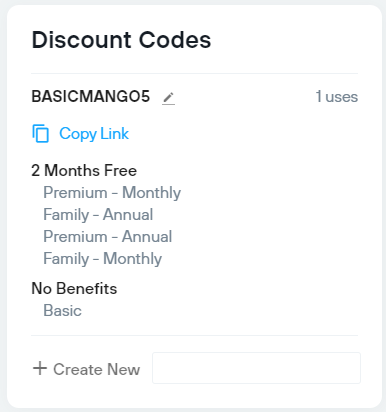Click the word New in Create New
This screenshot has height=412, width=386.
point(124,369)
